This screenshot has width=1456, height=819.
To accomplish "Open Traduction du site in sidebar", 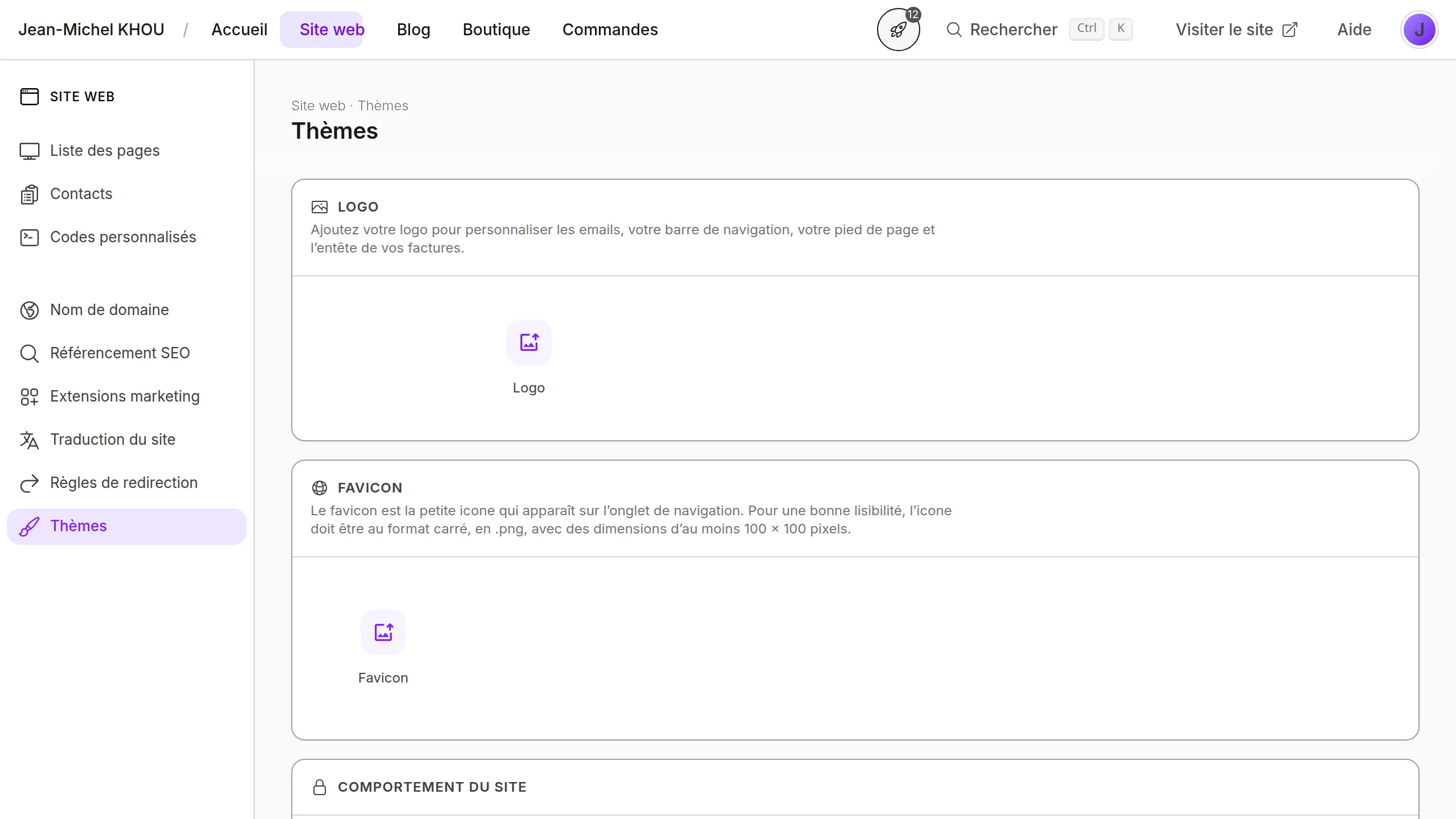I will click(113, 440).
